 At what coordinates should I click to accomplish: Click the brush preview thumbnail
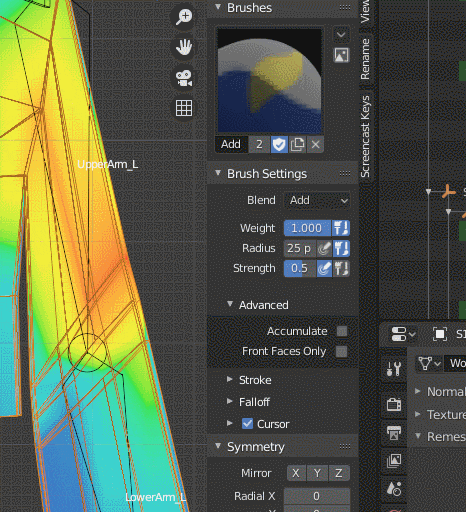coord(269,81)
